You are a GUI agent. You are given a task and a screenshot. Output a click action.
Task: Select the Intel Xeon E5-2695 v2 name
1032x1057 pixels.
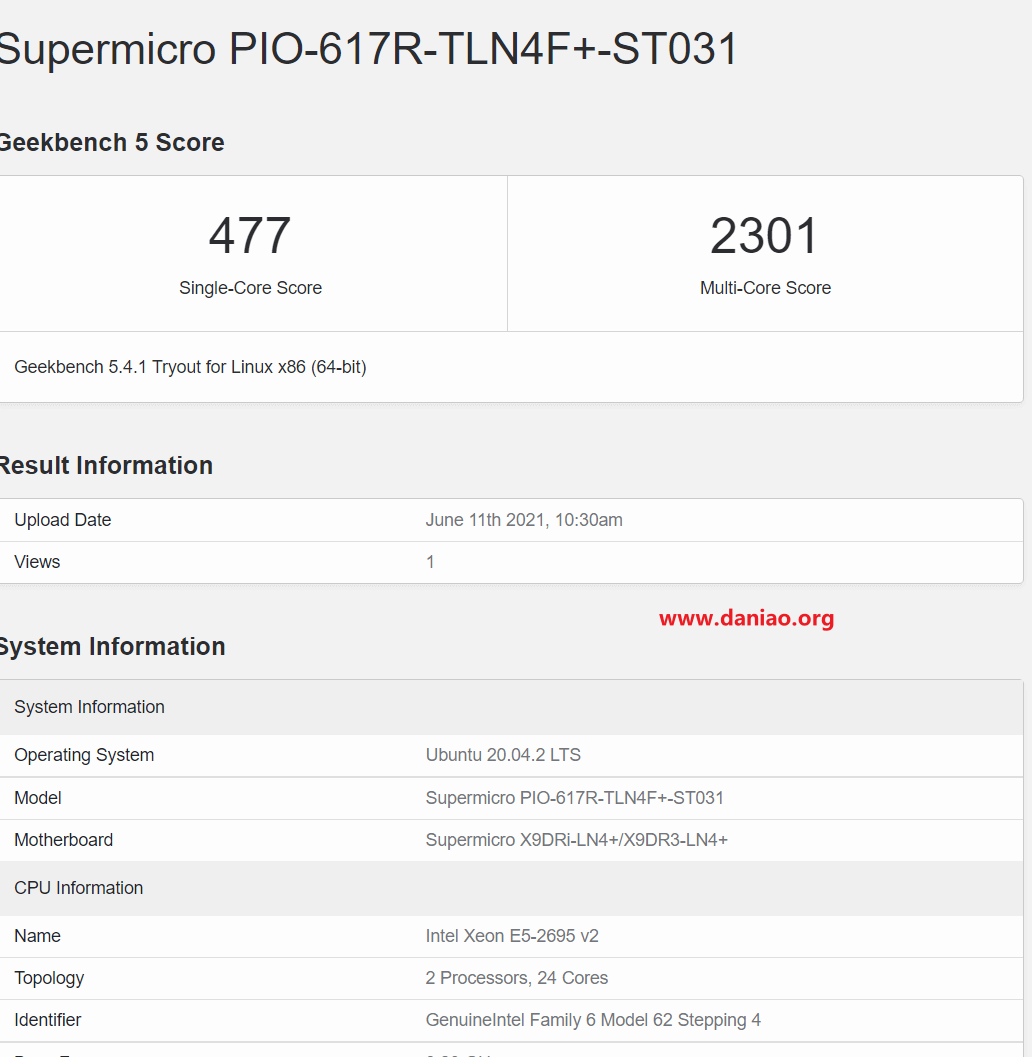(512, 936)
